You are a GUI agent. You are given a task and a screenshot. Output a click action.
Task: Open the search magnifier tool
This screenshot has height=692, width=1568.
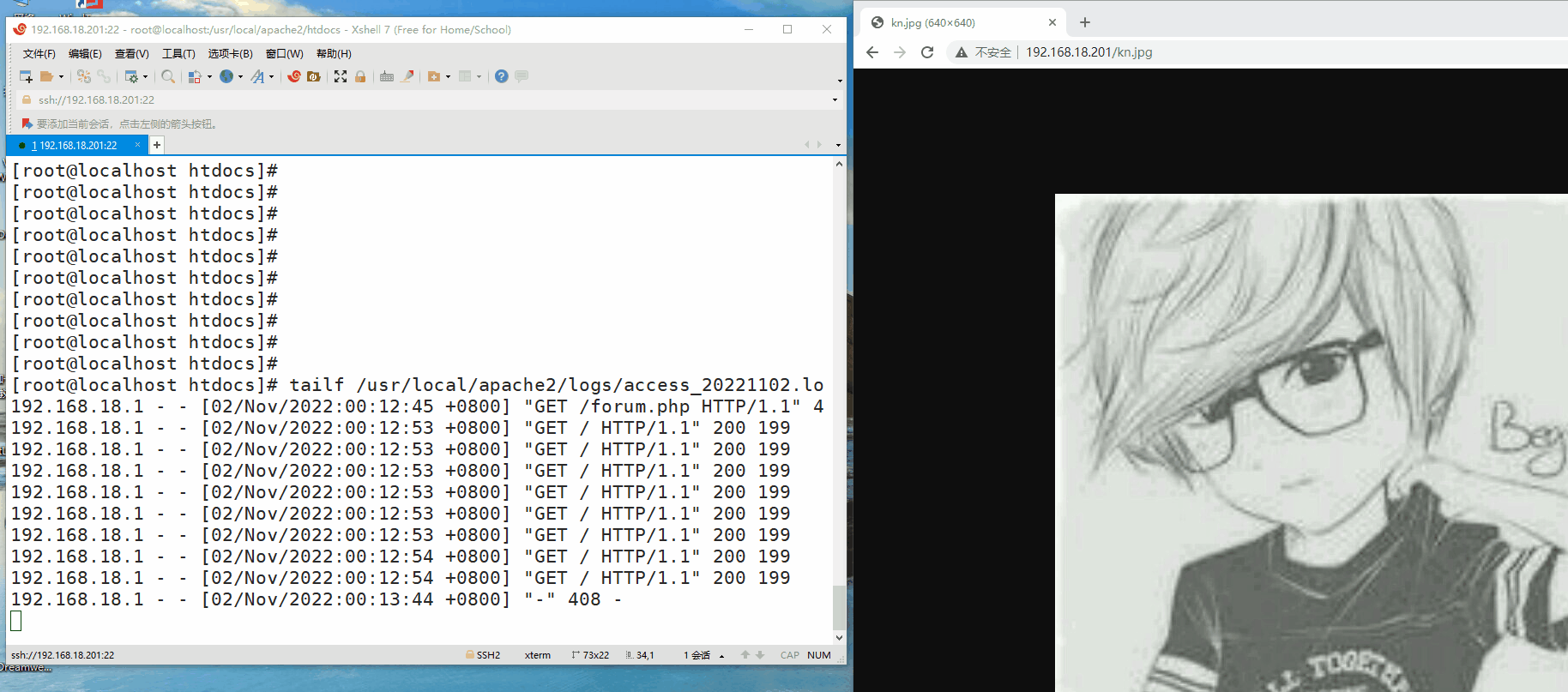168,76
